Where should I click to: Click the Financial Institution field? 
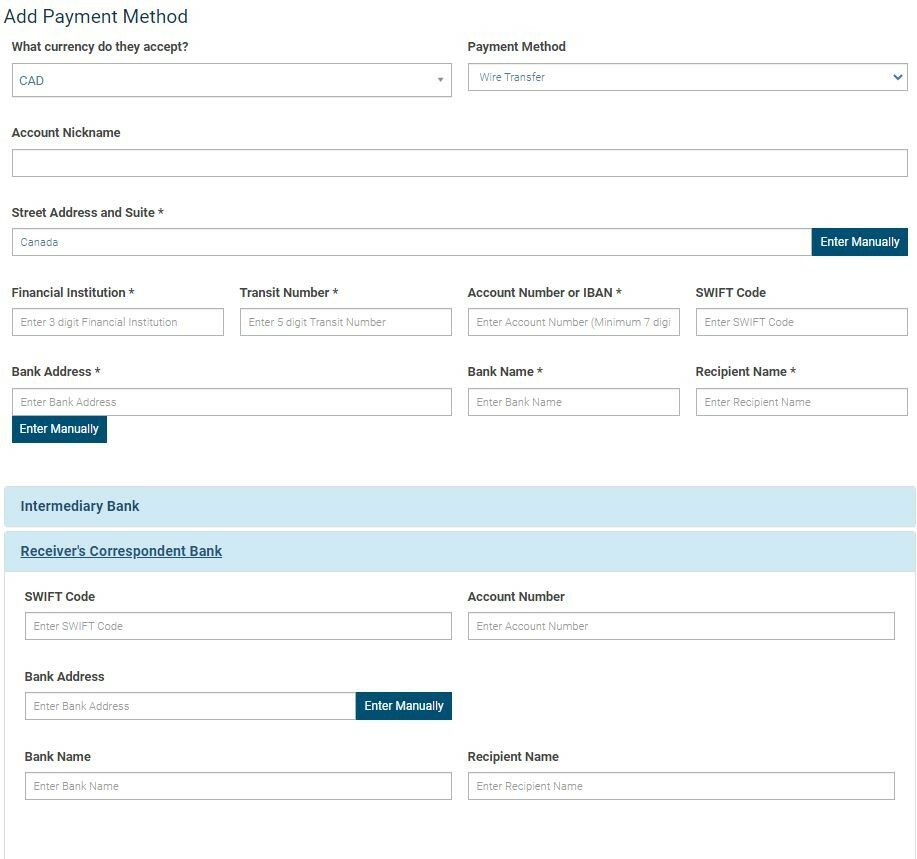[117, 321]
